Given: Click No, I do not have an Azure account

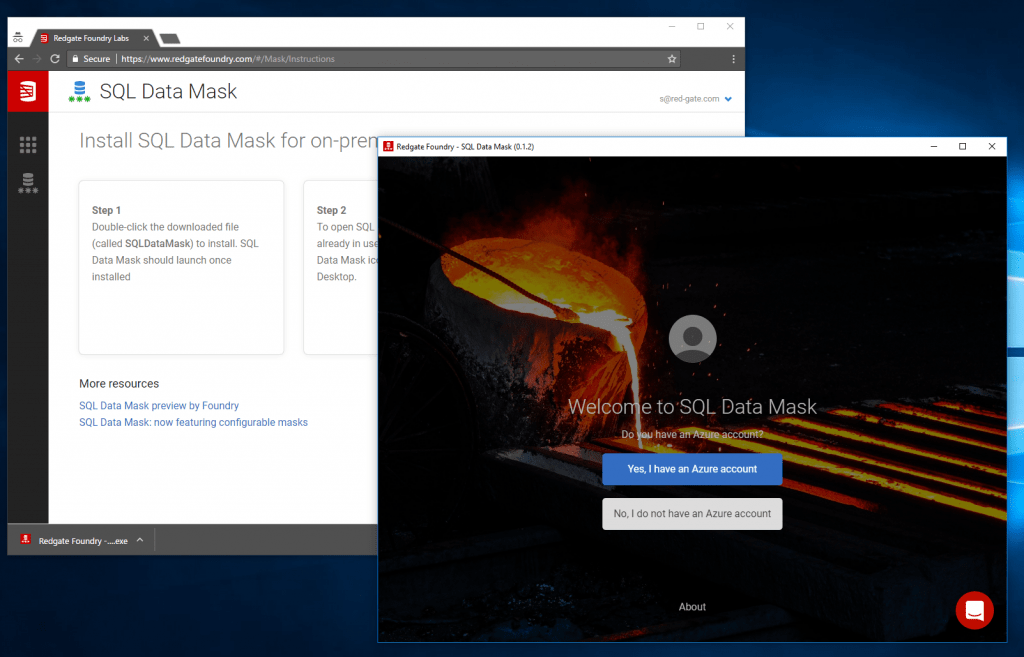Looking at the screenshot, I should pyautogui.click(x=692, y=513).
